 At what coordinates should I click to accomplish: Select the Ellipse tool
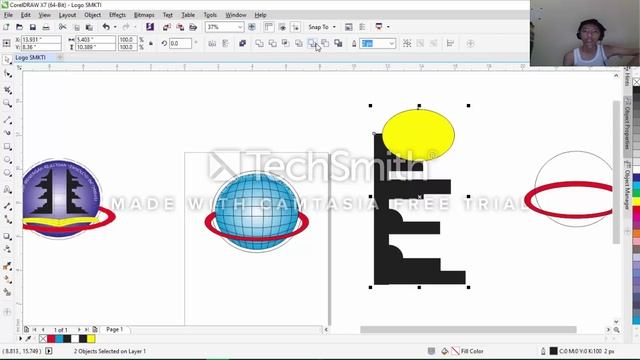(x=7, y=160)
